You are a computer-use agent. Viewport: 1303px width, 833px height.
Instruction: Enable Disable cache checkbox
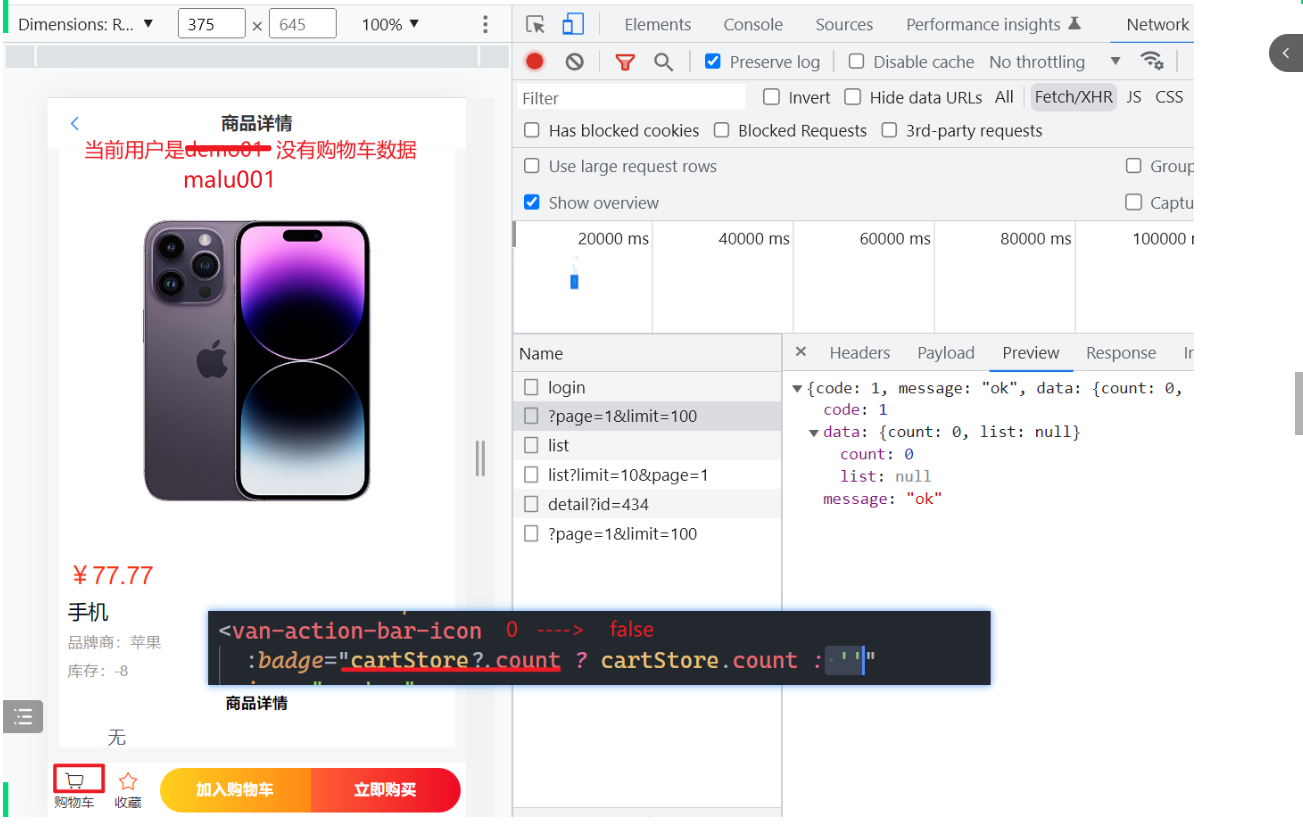pyautogui.click(x=856, y=61)
